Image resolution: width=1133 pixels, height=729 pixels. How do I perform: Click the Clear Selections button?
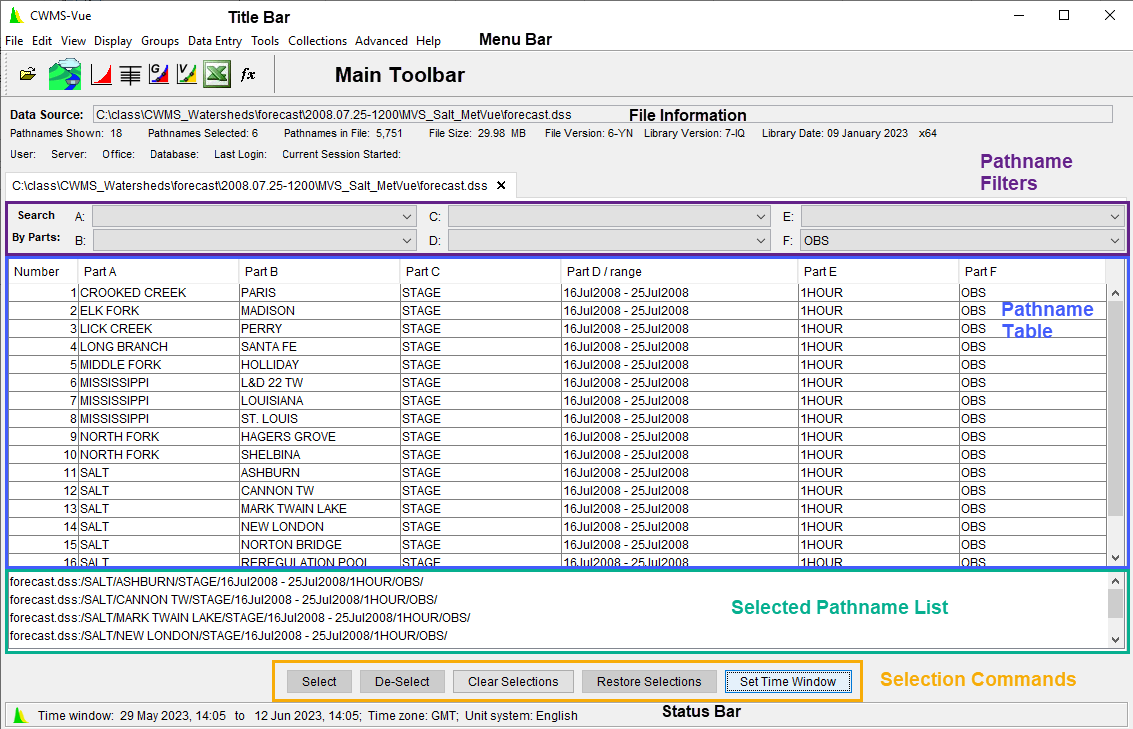(513, 681)
